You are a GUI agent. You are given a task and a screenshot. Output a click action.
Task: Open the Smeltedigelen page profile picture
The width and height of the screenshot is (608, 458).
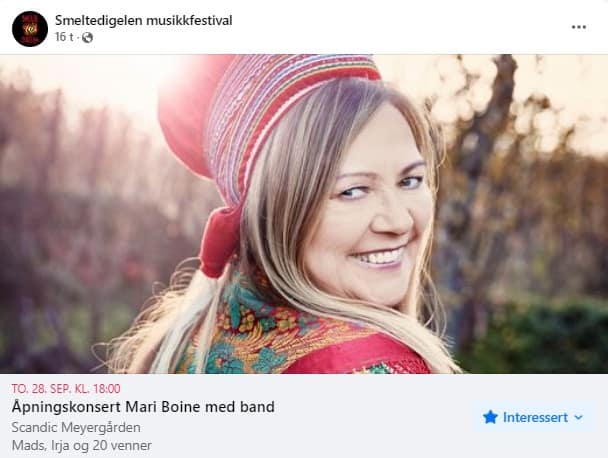(x=30, y=28)
